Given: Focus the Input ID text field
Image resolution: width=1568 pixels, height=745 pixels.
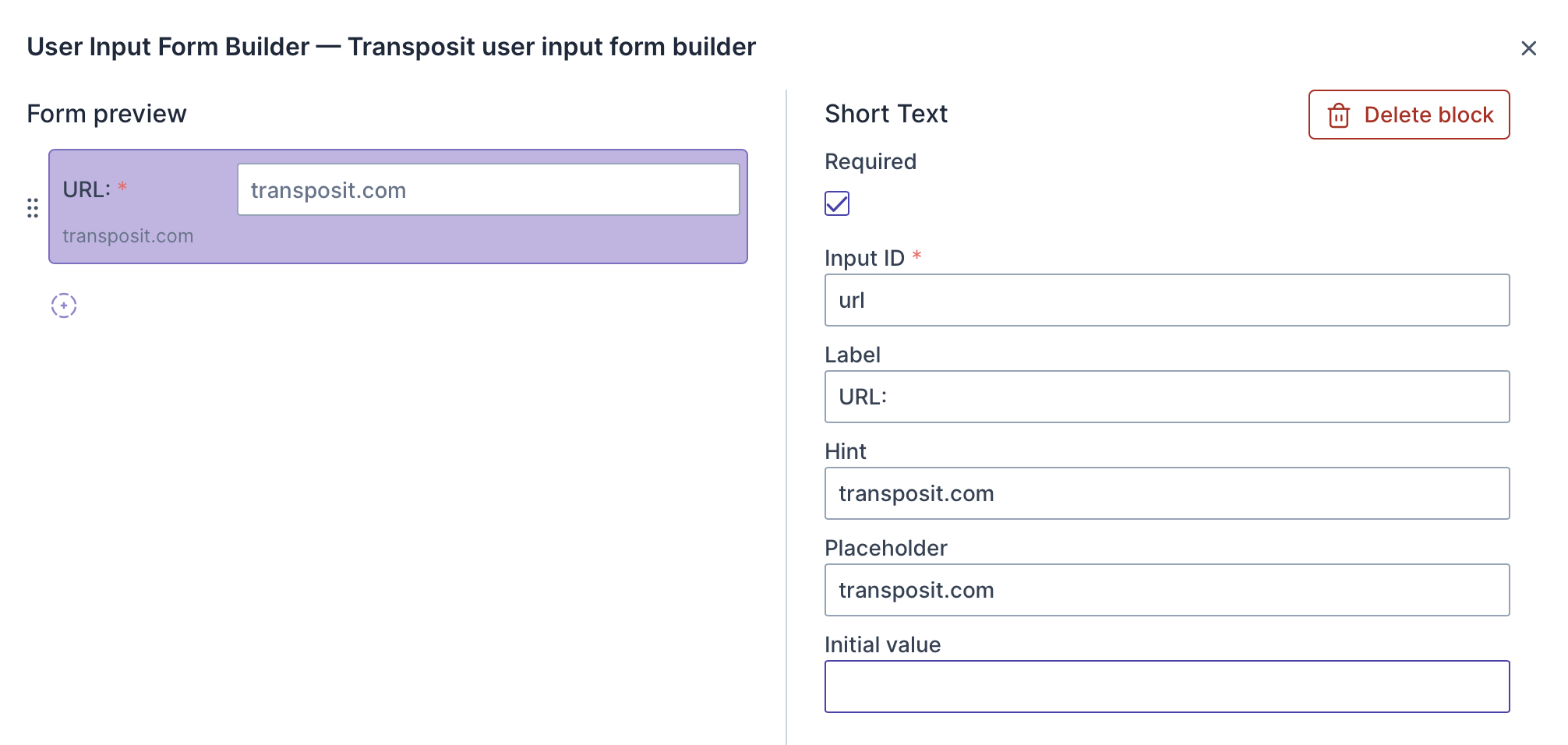Looking at the screenshot, I should (1167, 300).
